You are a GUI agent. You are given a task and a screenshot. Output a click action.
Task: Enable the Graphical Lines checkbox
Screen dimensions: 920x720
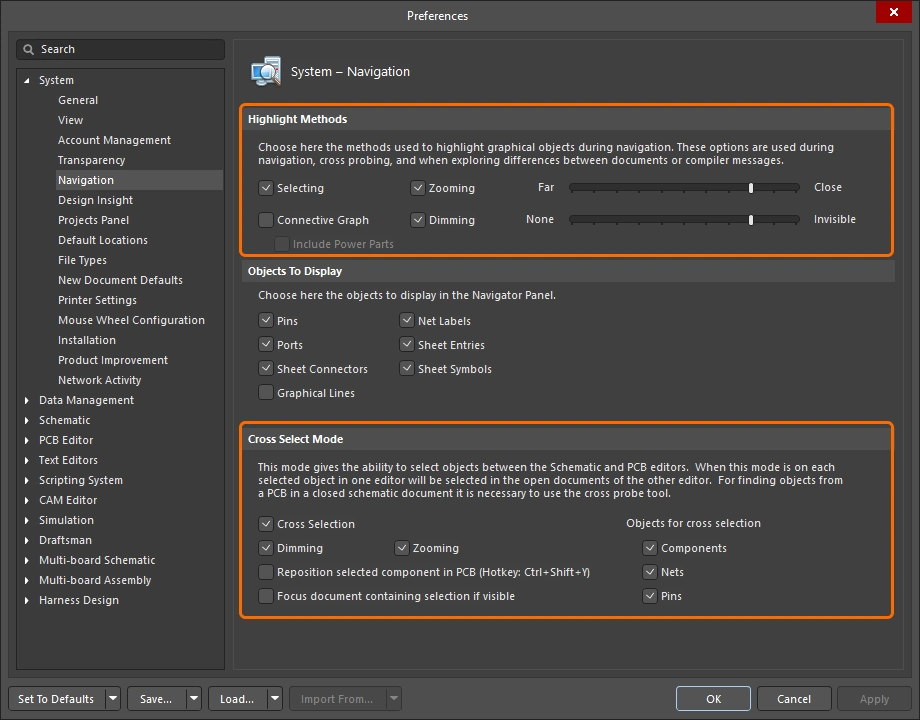point(266,393)
